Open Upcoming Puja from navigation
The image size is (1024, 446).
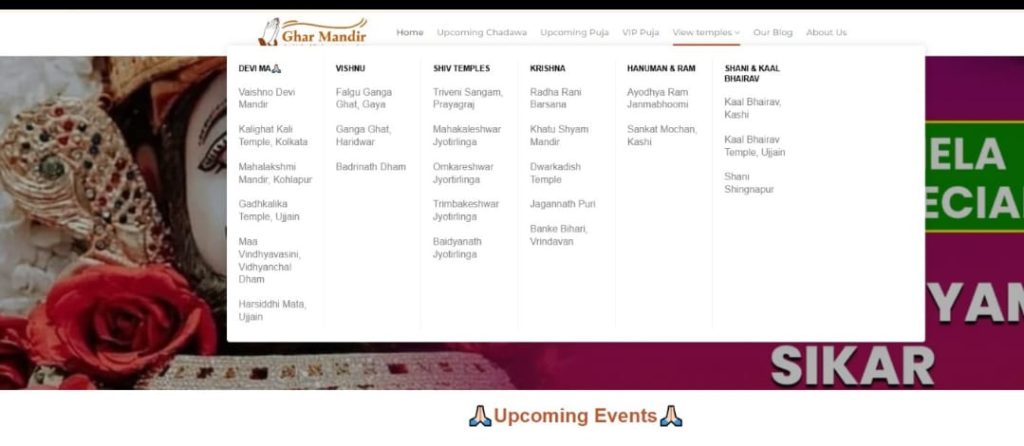point(574,32)
